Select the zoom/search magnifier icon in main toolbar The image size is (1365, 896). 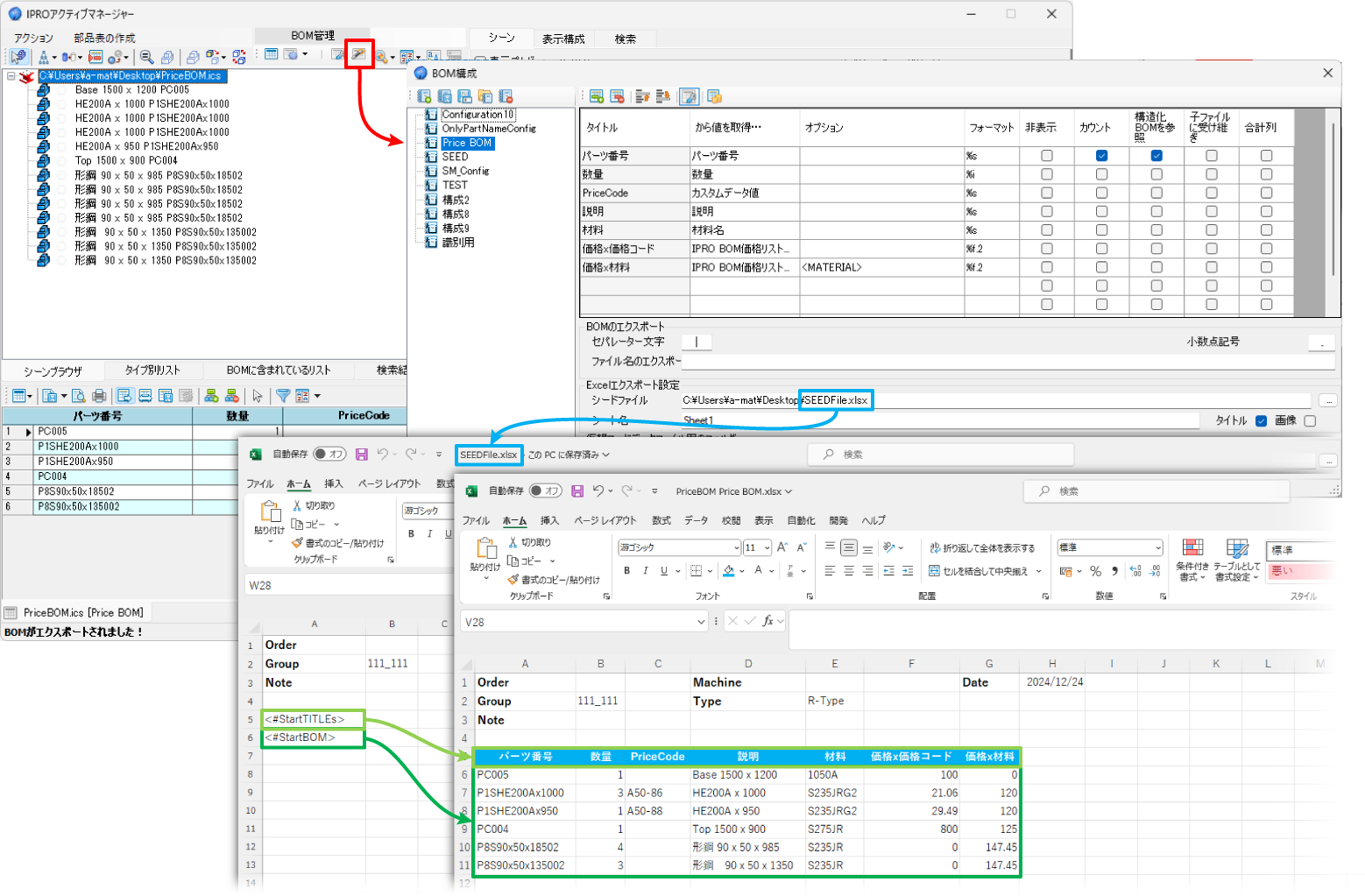[145, 56]
